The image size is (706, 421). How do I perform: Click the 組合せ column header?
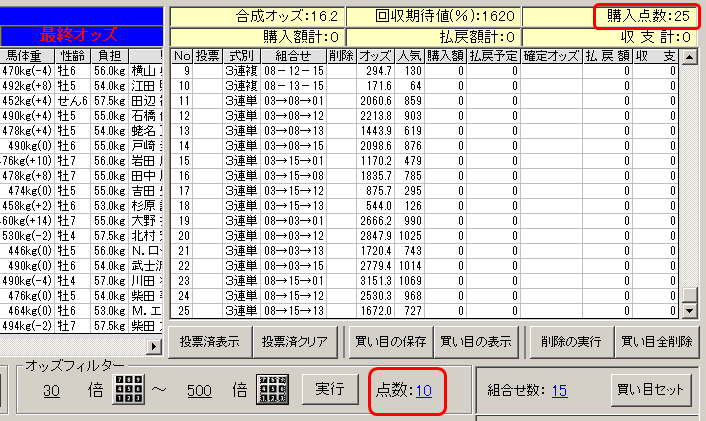pos(293,56)
